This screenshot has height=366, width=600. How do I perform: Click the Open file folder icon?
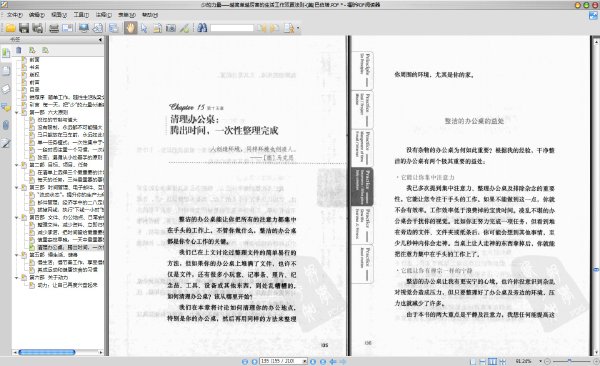(10, 28)
